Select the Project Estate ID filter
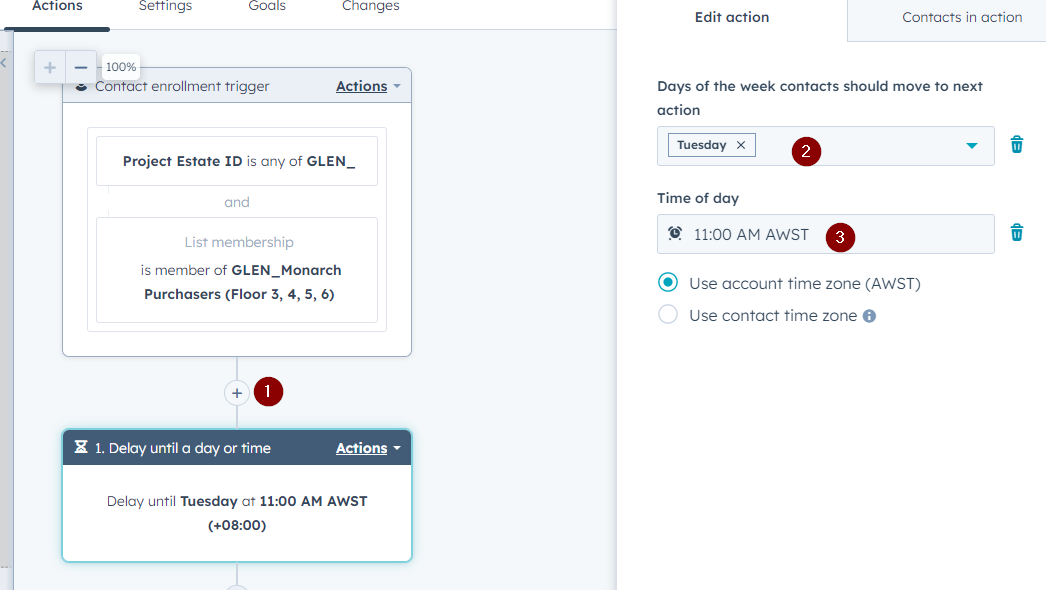Screen dimensions: 1046x590 tap(237, 161)
